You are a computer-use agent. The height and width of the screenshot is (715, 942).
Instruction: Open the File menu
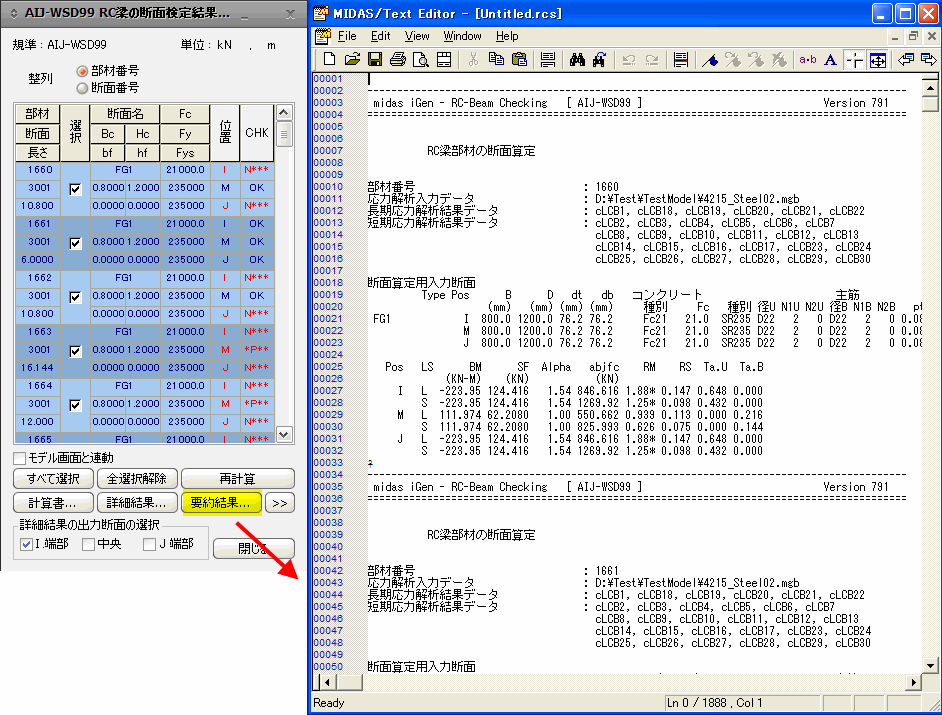click(x=347, y=36)
